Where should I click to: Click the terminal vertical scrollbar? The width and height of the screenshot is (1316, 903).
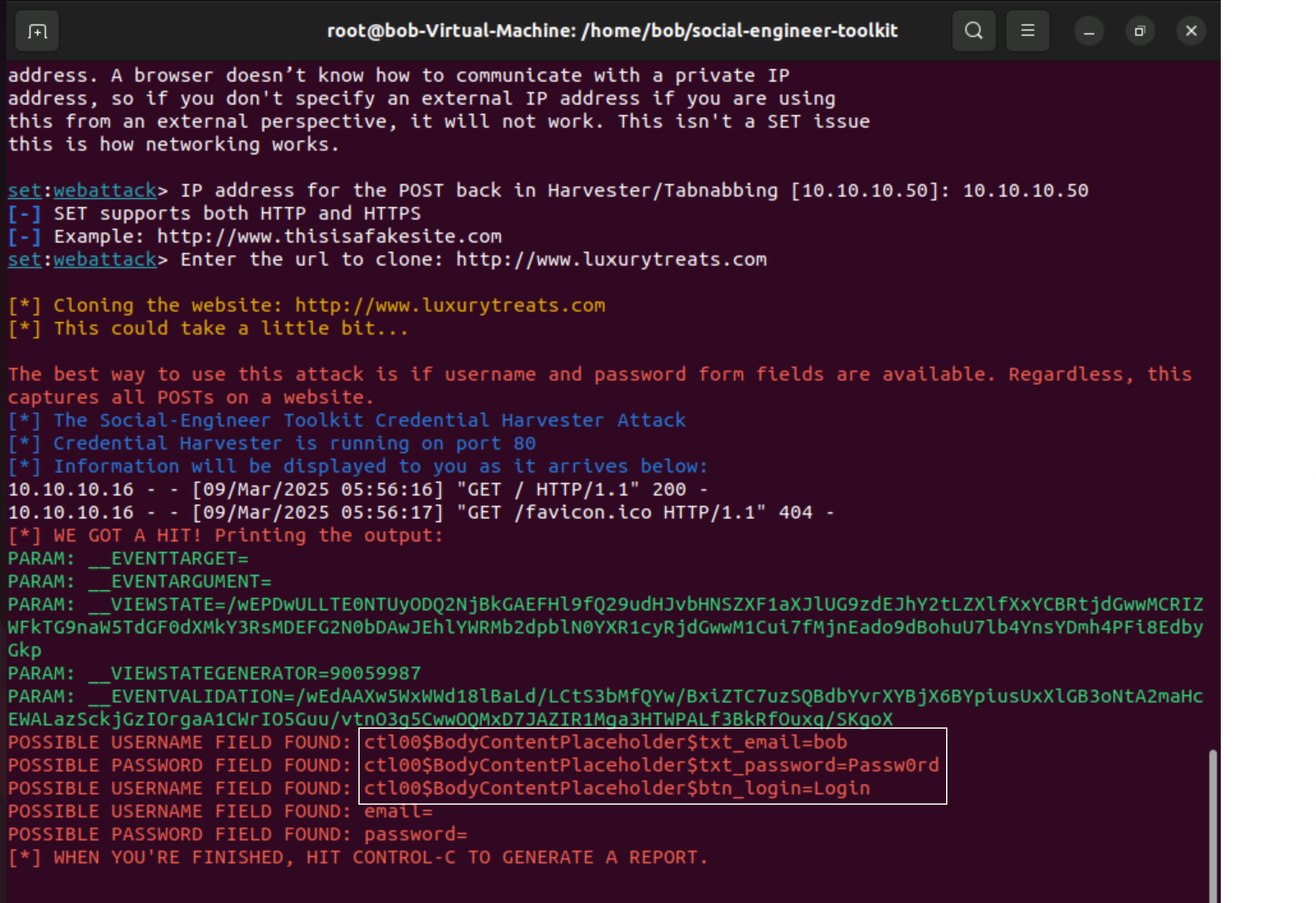point(1213,826)
